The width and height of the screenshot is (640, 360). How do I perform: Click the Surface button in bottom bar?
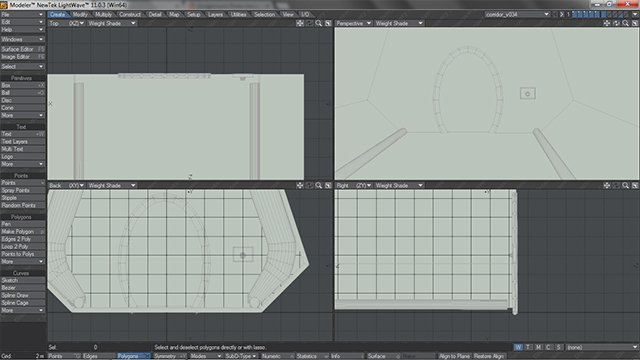point(384,356)
